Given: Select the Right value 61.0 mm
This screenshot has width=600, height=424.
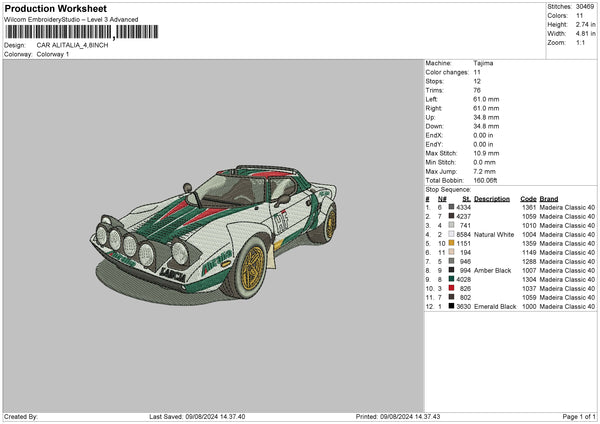Looking at the screenshot, I should tap(486, 108).
